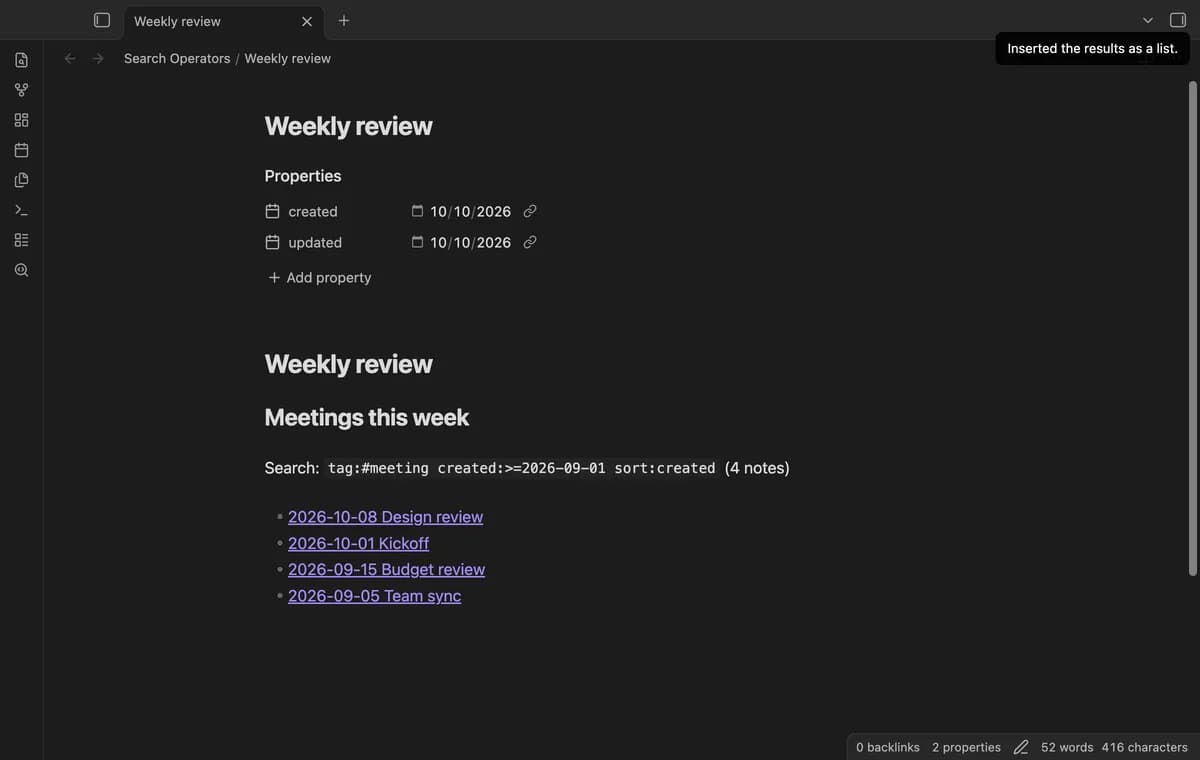Edit the created date value 10/10/2026

[470, 211]
